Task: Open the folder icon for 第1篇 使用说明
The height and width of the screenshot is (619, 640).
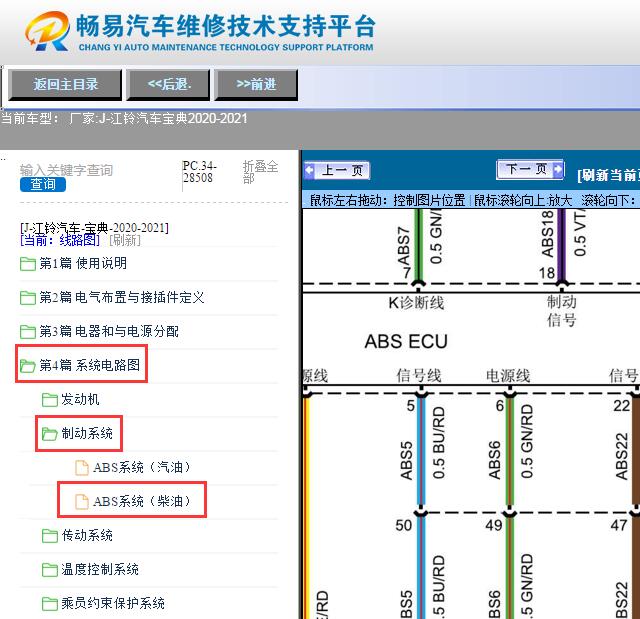Action: tap(28, 264)
